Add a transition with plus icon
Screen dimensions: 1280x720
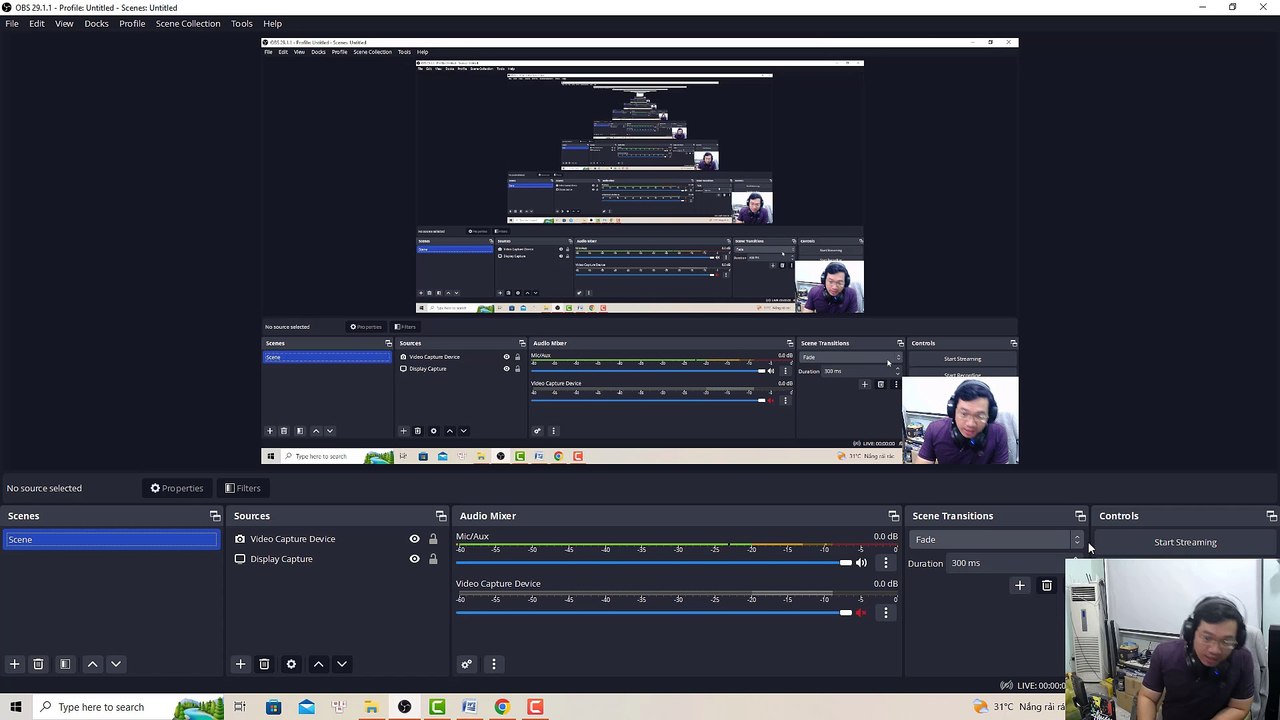[1019, 585]
